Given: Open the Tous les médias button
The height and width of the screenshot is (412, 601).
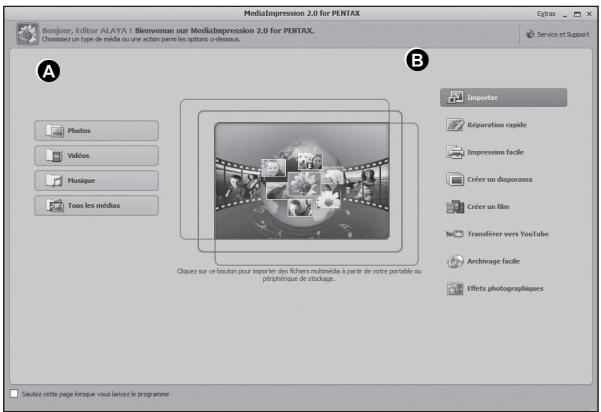Looking at the screenshot, I should click(x=96, y=205).
